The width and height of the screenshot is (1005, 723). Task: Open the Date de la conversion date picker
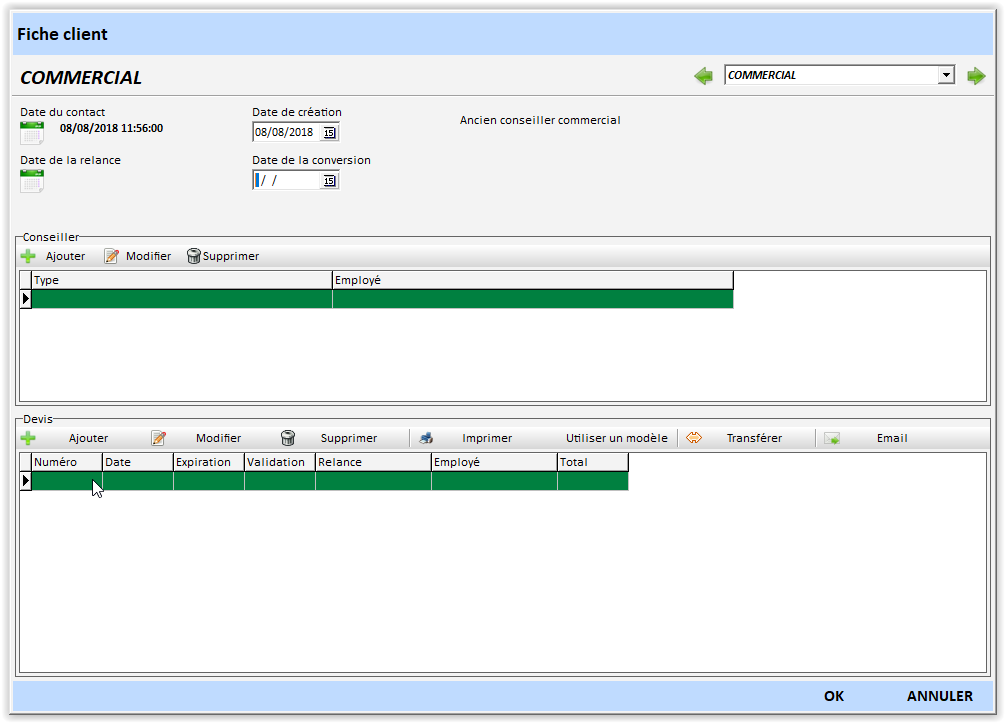click(x=329, y=181)
